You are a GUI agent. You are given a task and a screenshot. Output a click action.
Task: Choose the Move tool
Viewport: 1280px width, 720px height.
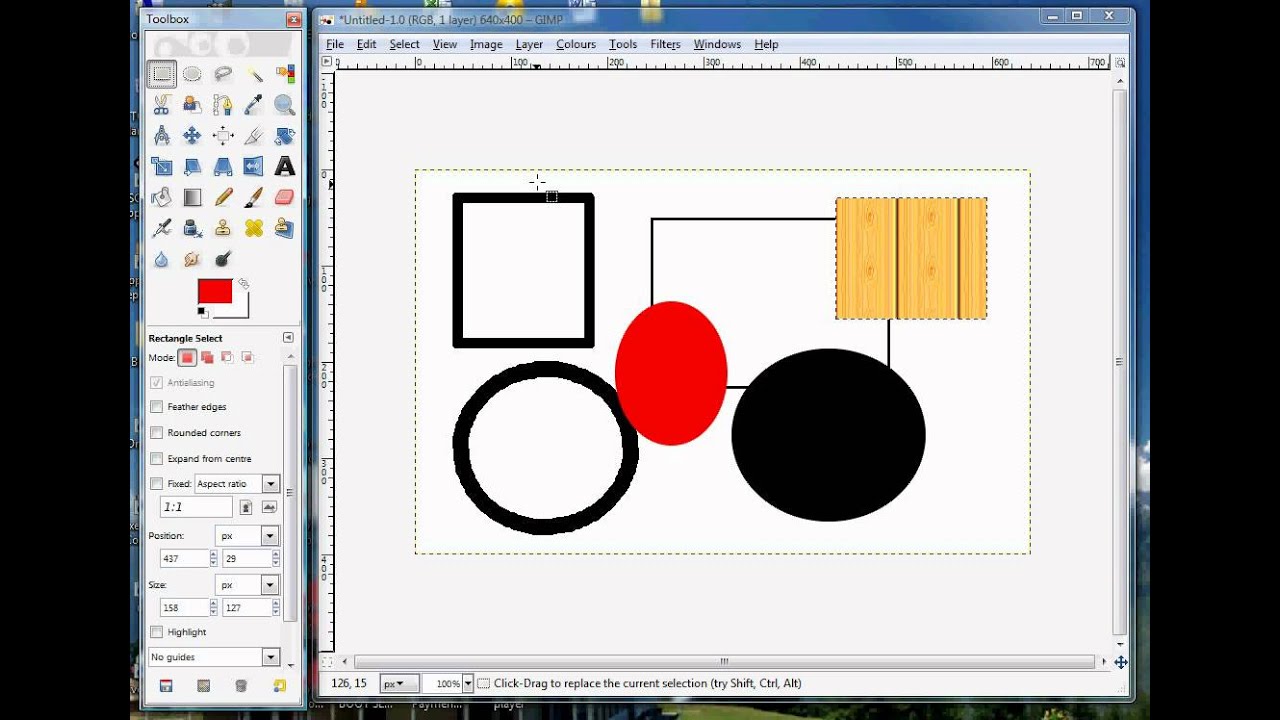(x=192, y=136)
